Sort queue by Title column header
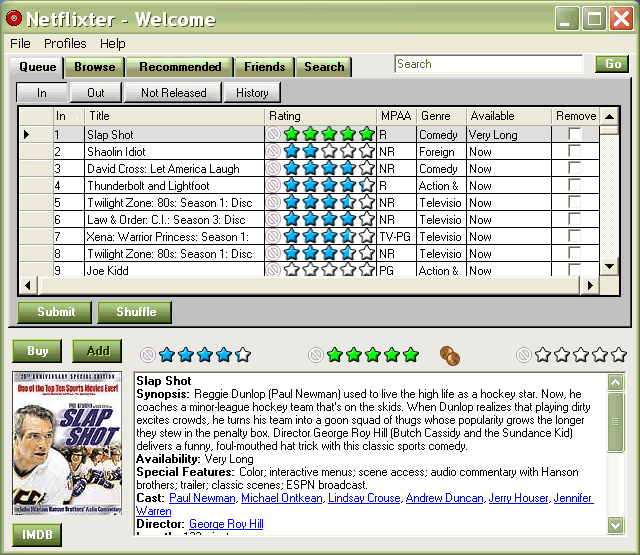Screen dimensions: 640x555 click(x=174, y=116)
